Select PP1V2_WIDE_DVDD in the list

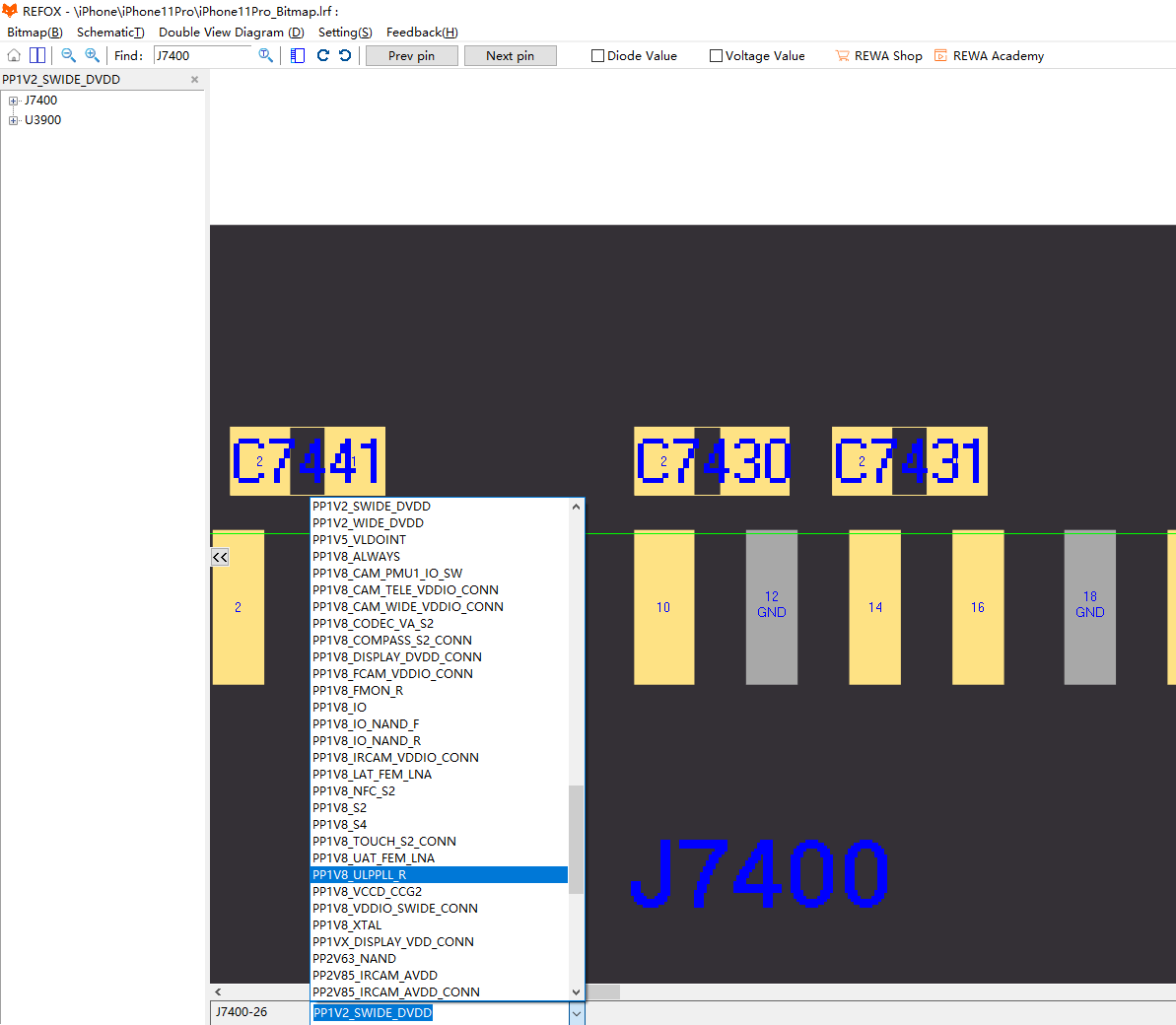439,523
